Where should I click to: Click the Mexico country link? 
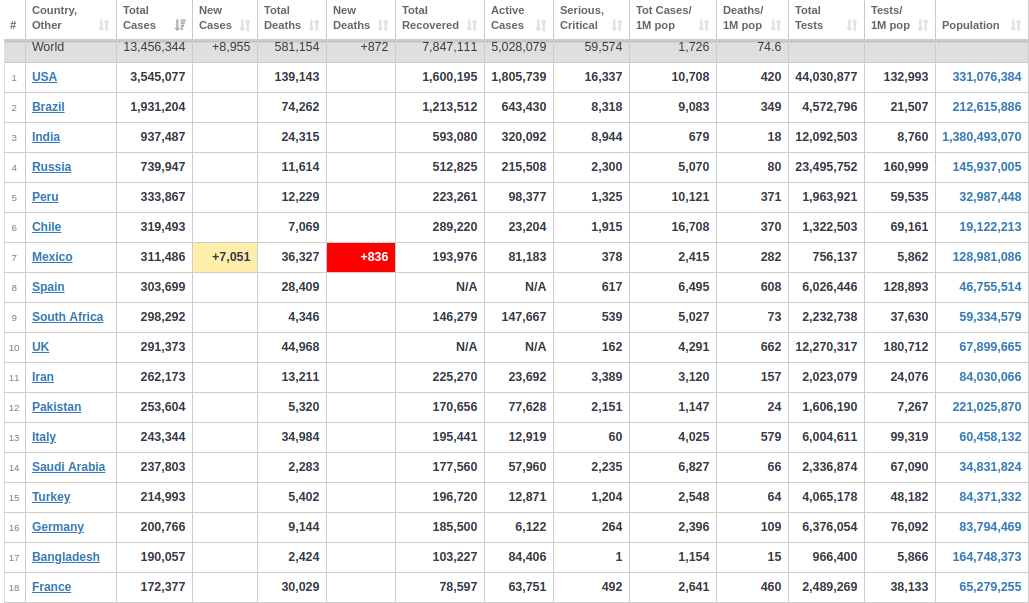click(52, 257)
